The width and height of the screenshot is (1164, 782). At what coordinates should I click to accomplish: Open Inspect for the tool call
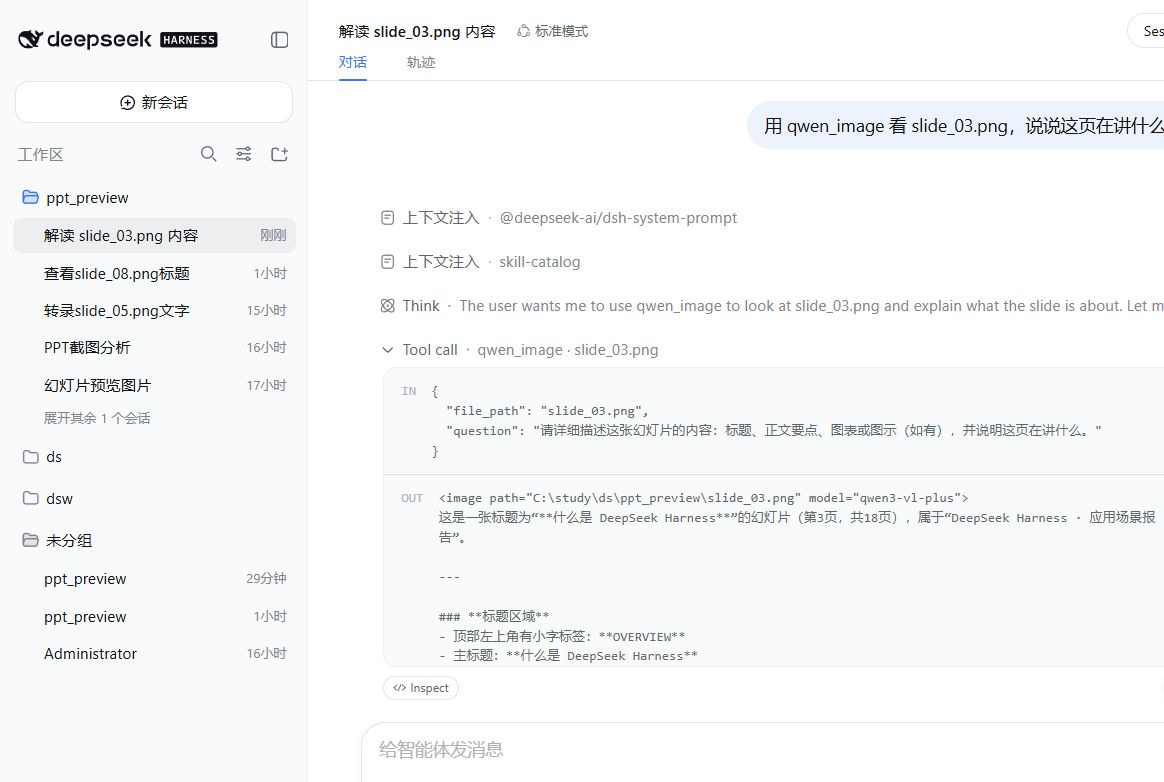[421, 688]
